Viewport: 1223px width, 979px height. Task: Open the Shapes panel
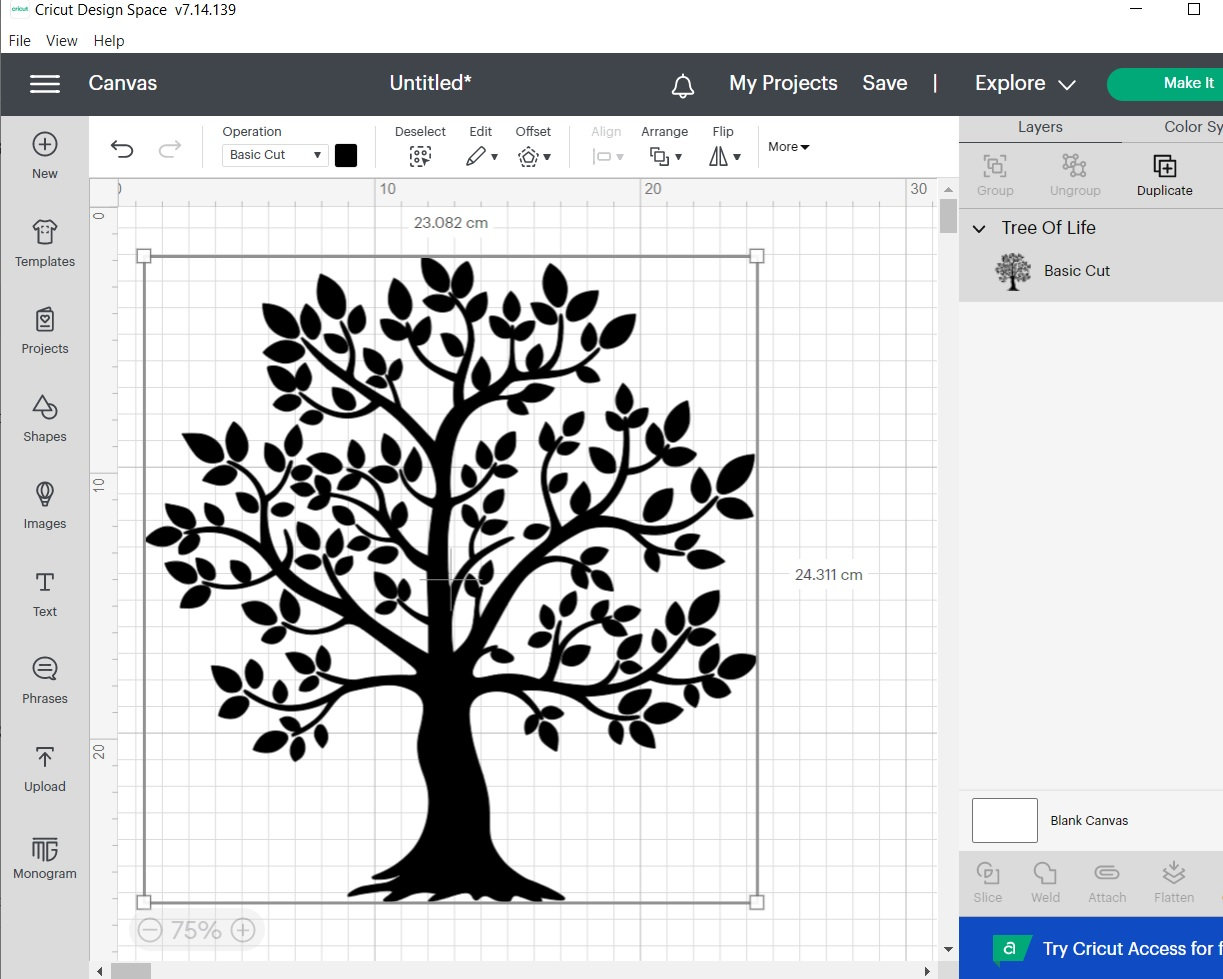[x=44, y=420]
